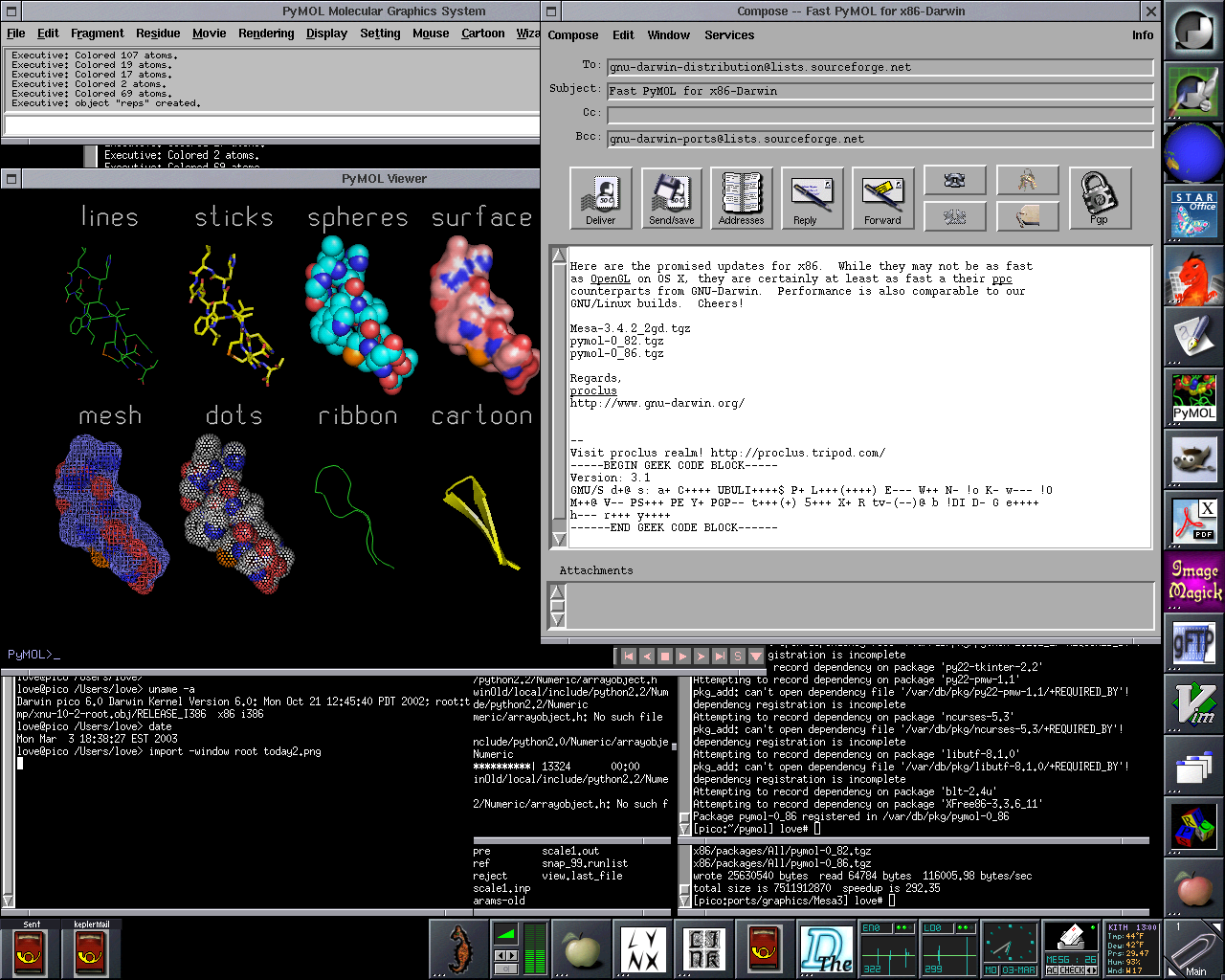Click the PyMOL step forward arrow button
1225x980 pixels.
702,657
